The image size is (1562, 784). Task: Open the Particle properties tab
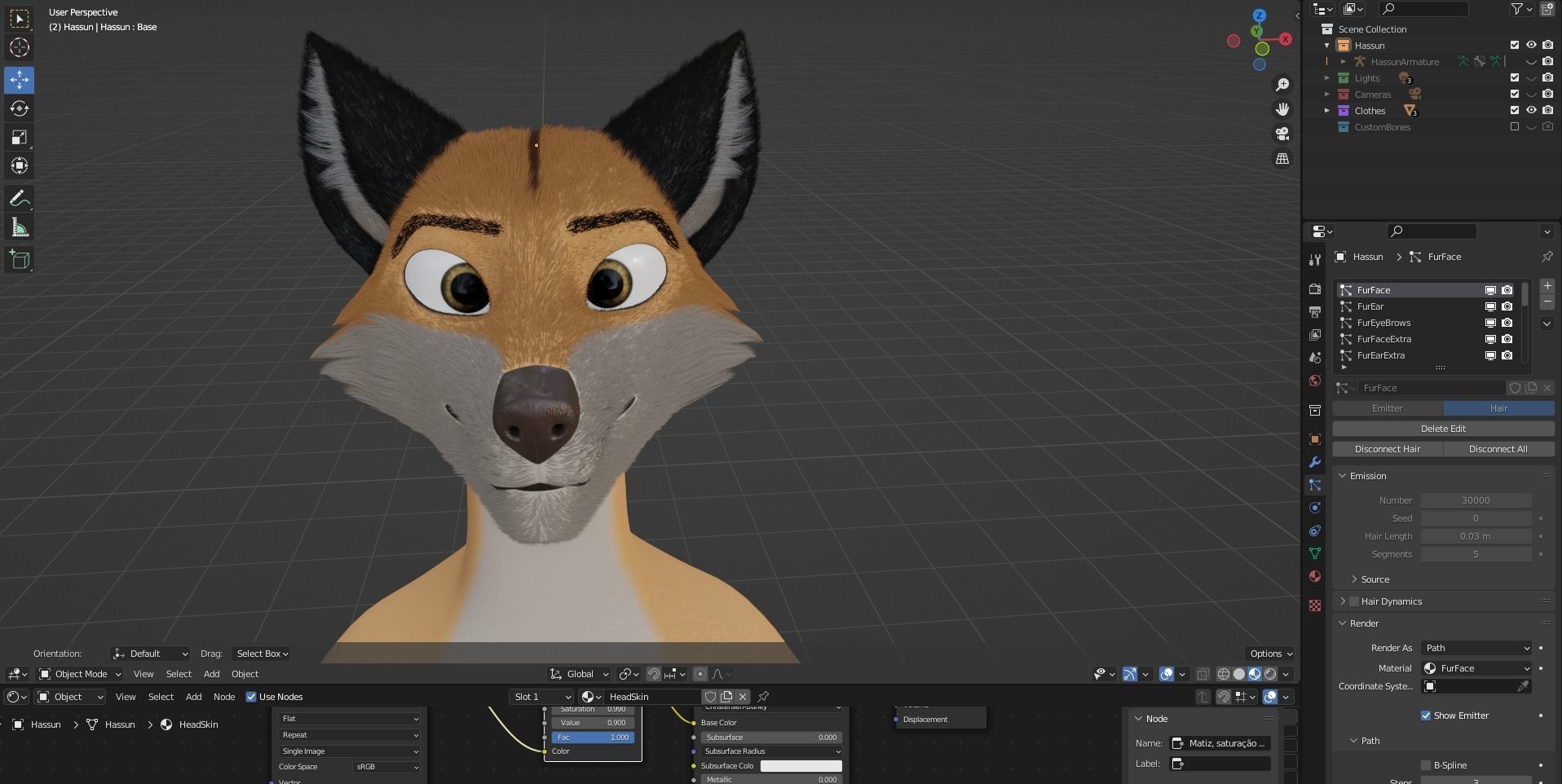1314,485
